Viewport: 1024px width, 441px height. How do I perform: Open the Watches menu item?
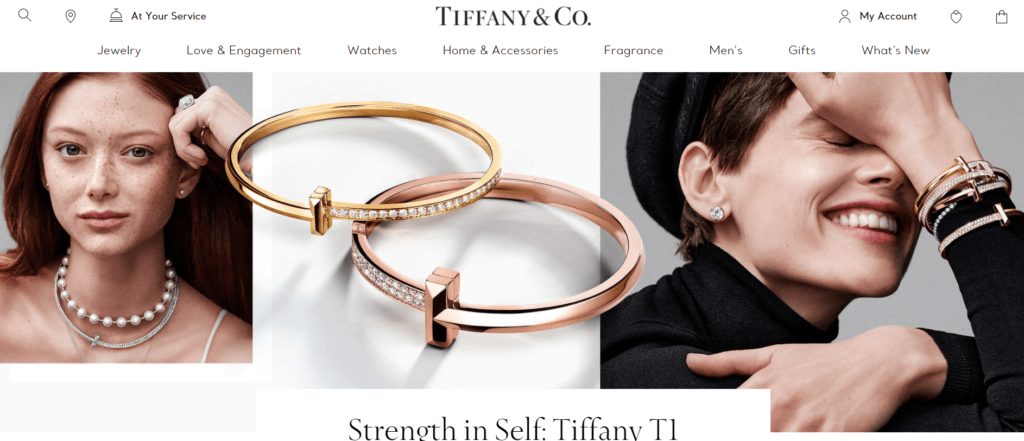[372, 50]
